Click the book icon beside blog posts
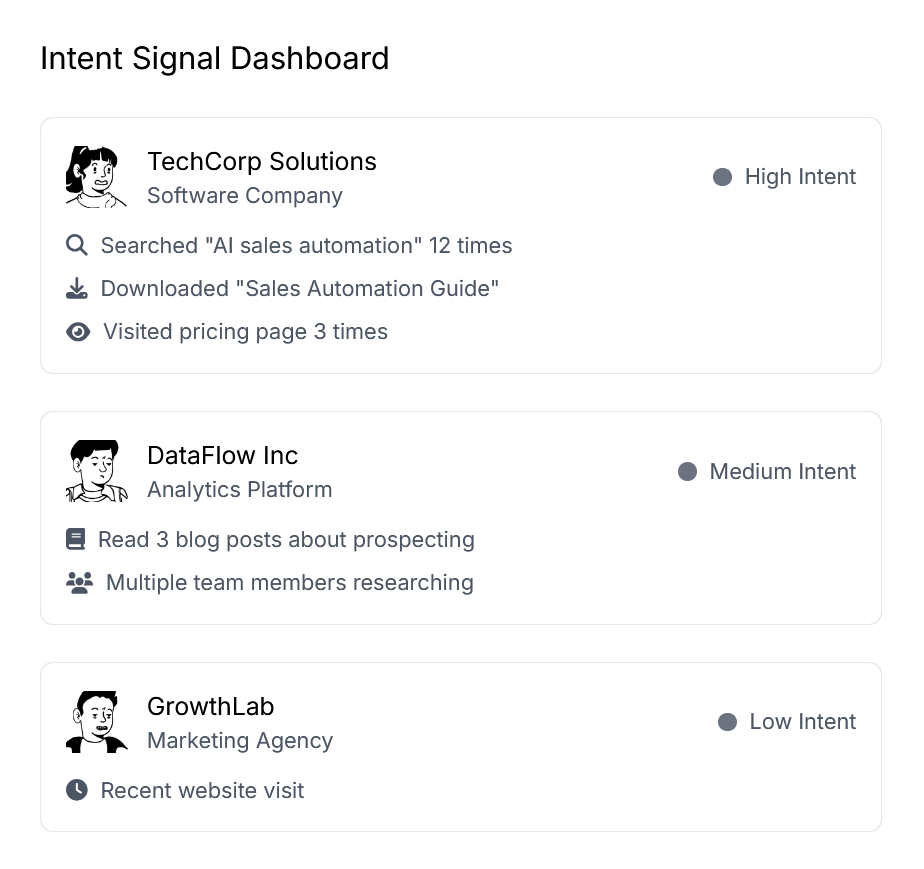The width and height of the screenshot is (924, 869). [x=75, y=540]
